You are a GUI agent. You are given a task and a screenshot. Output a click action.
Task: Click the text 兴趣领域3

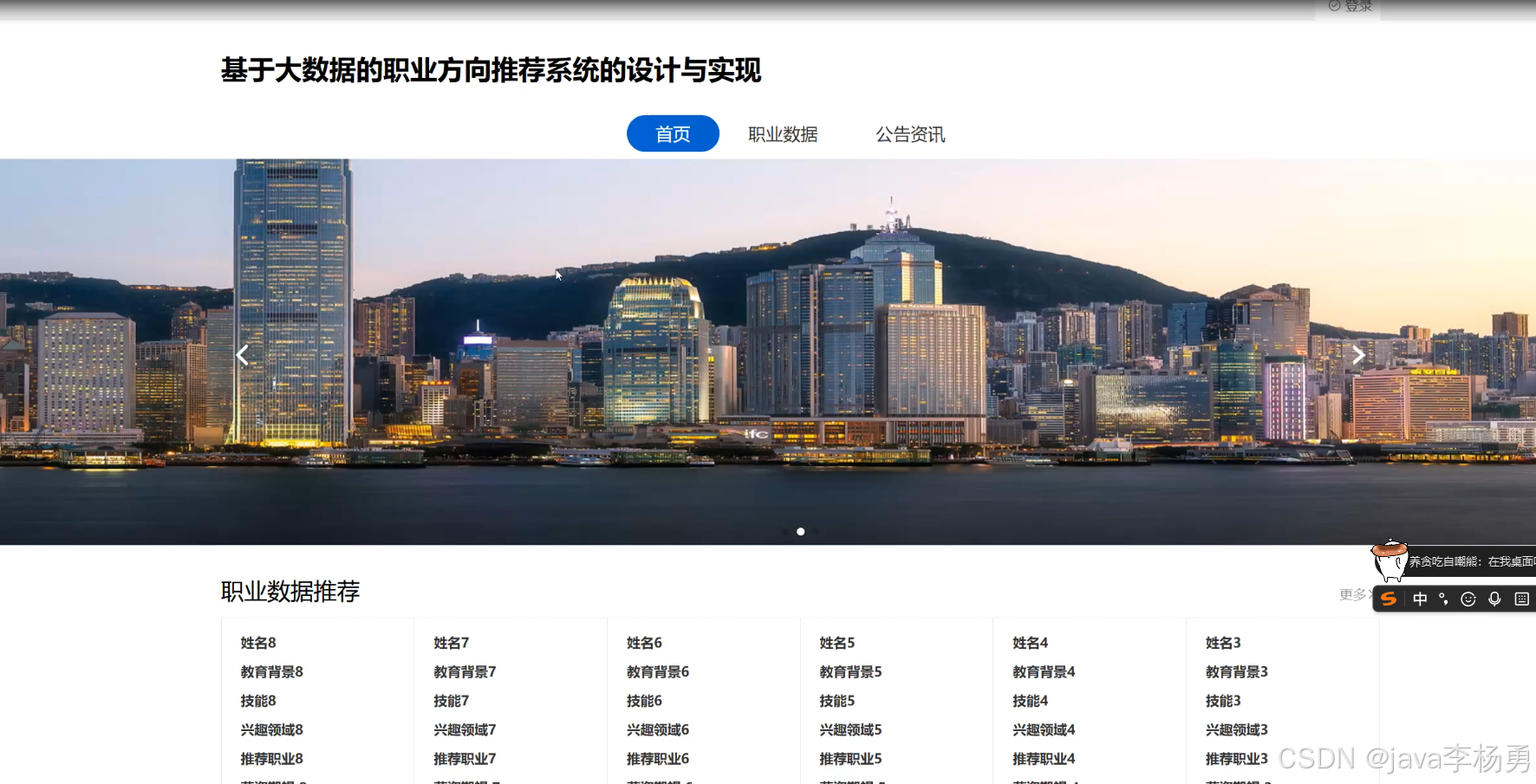(1238, 729)
